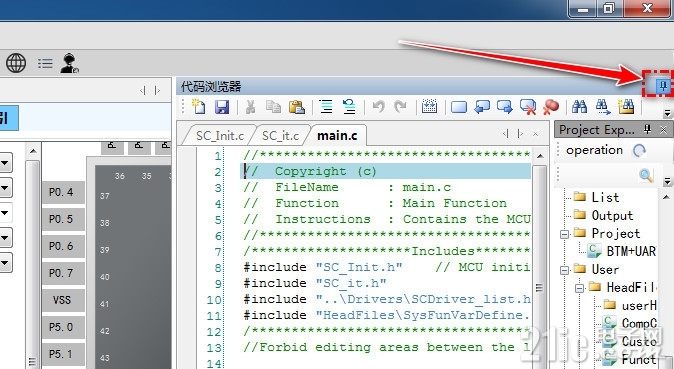
Task: Click the operation menu label
Action: point(594,150)
